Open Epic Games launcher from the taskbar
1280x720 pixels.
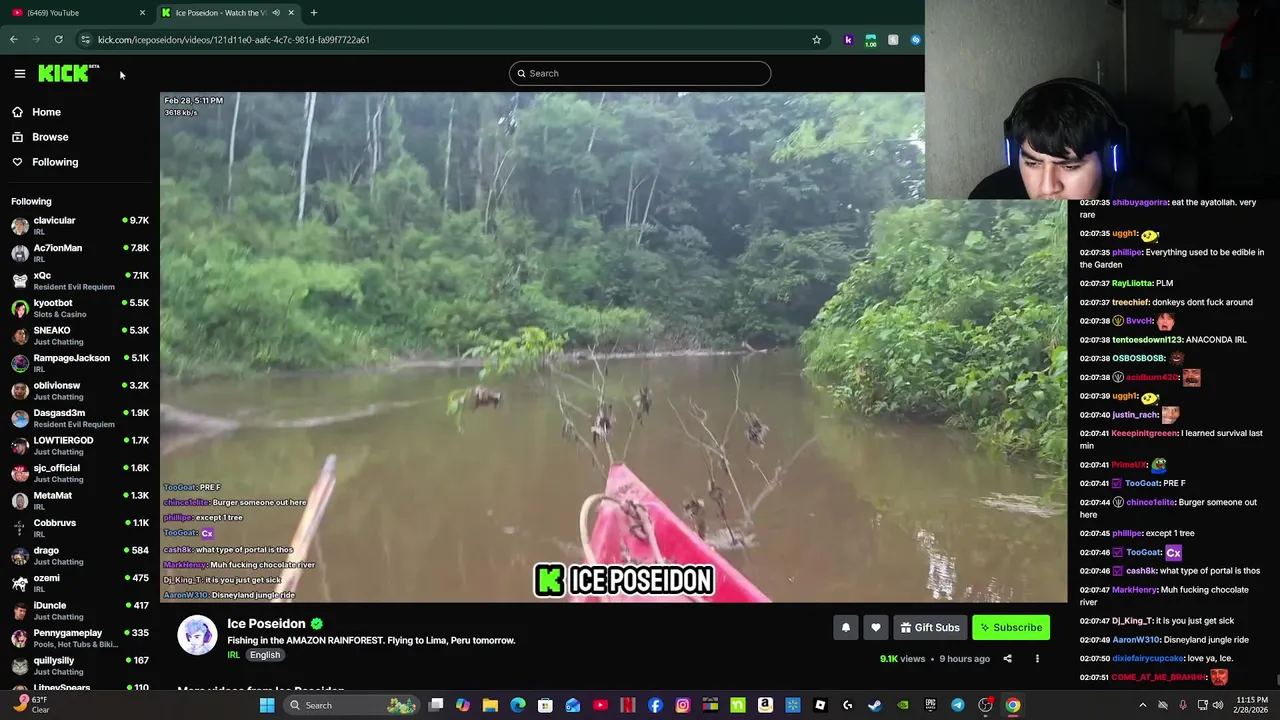click(930, 705)
